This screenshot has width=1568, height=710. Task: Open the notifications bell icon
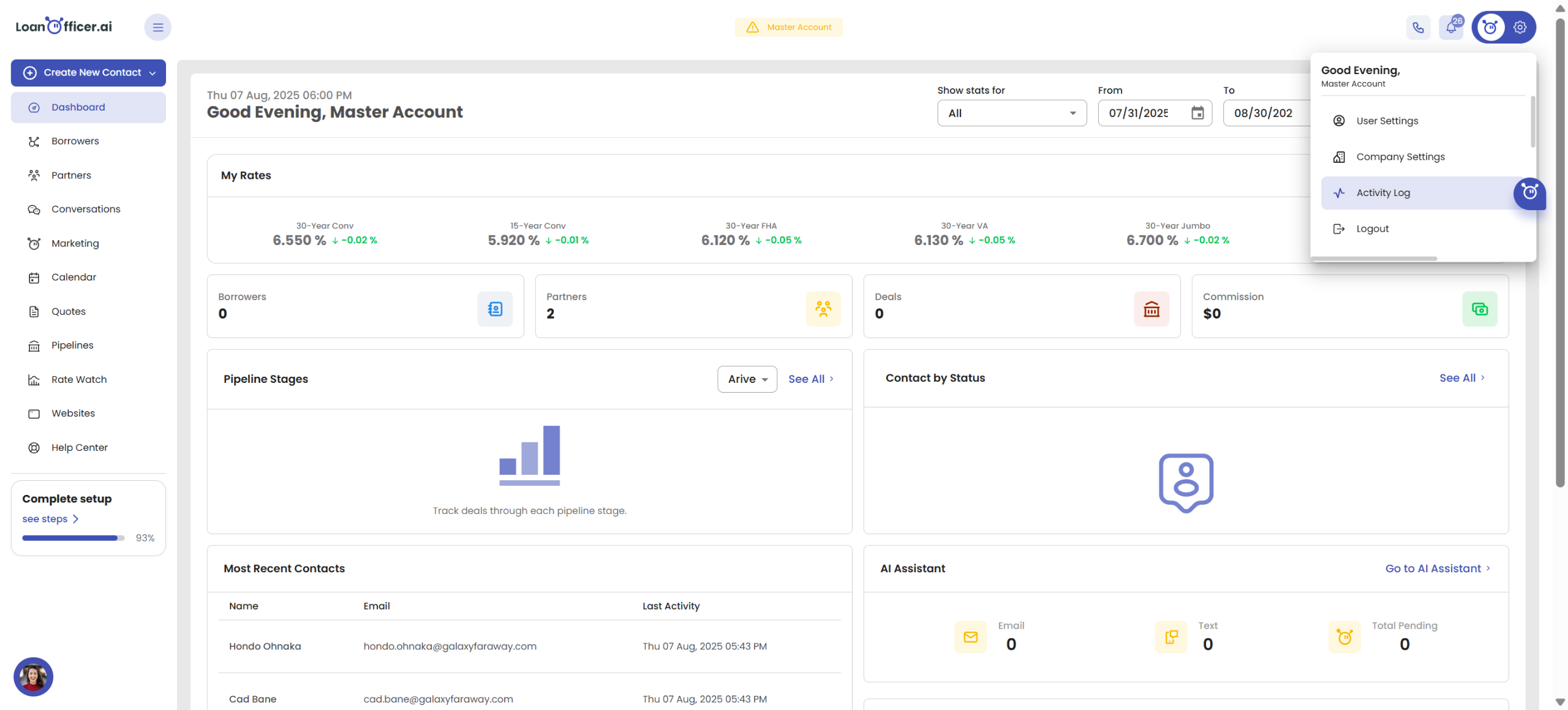(1451, 28)
